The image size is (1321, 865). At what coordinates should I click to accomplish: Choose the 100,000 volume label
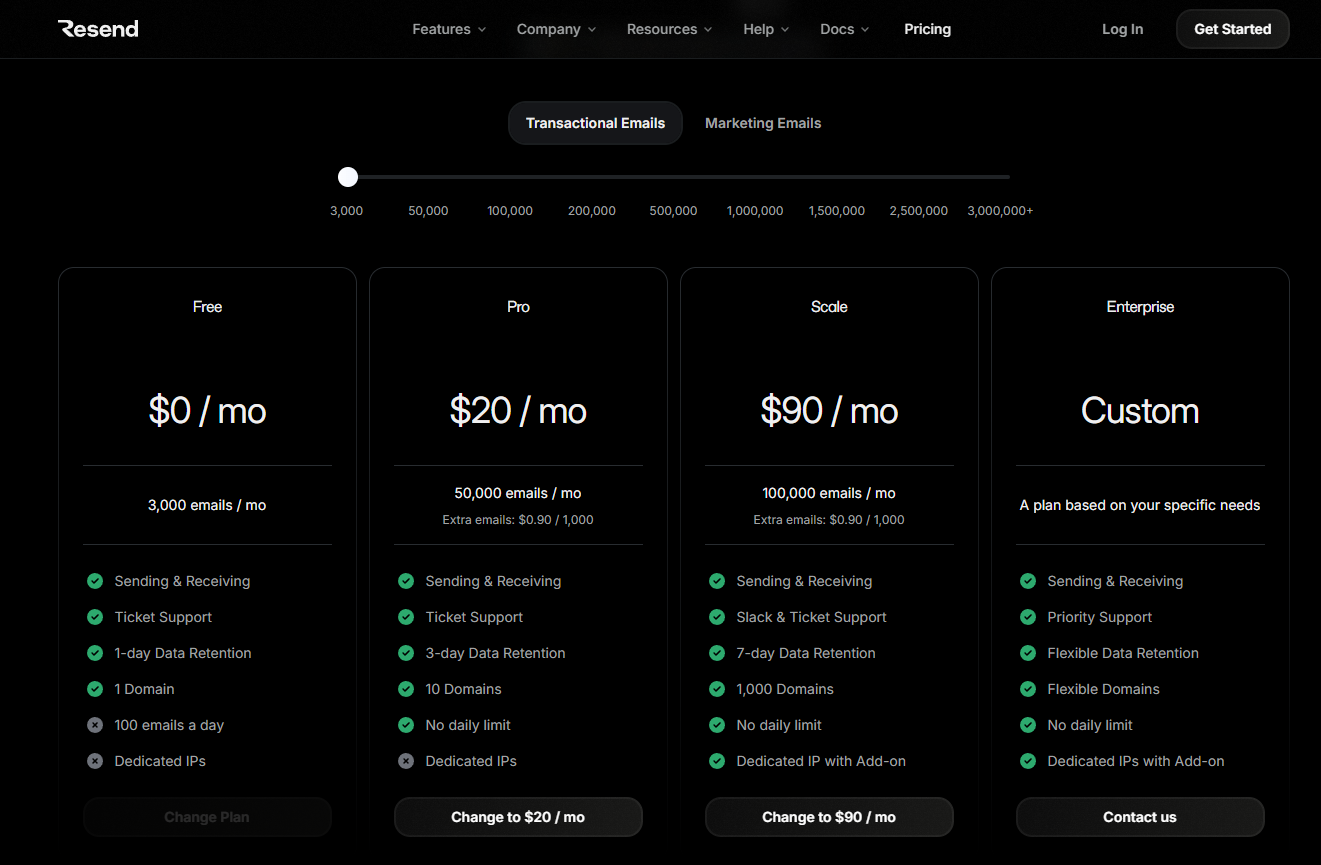coord(510,211)
